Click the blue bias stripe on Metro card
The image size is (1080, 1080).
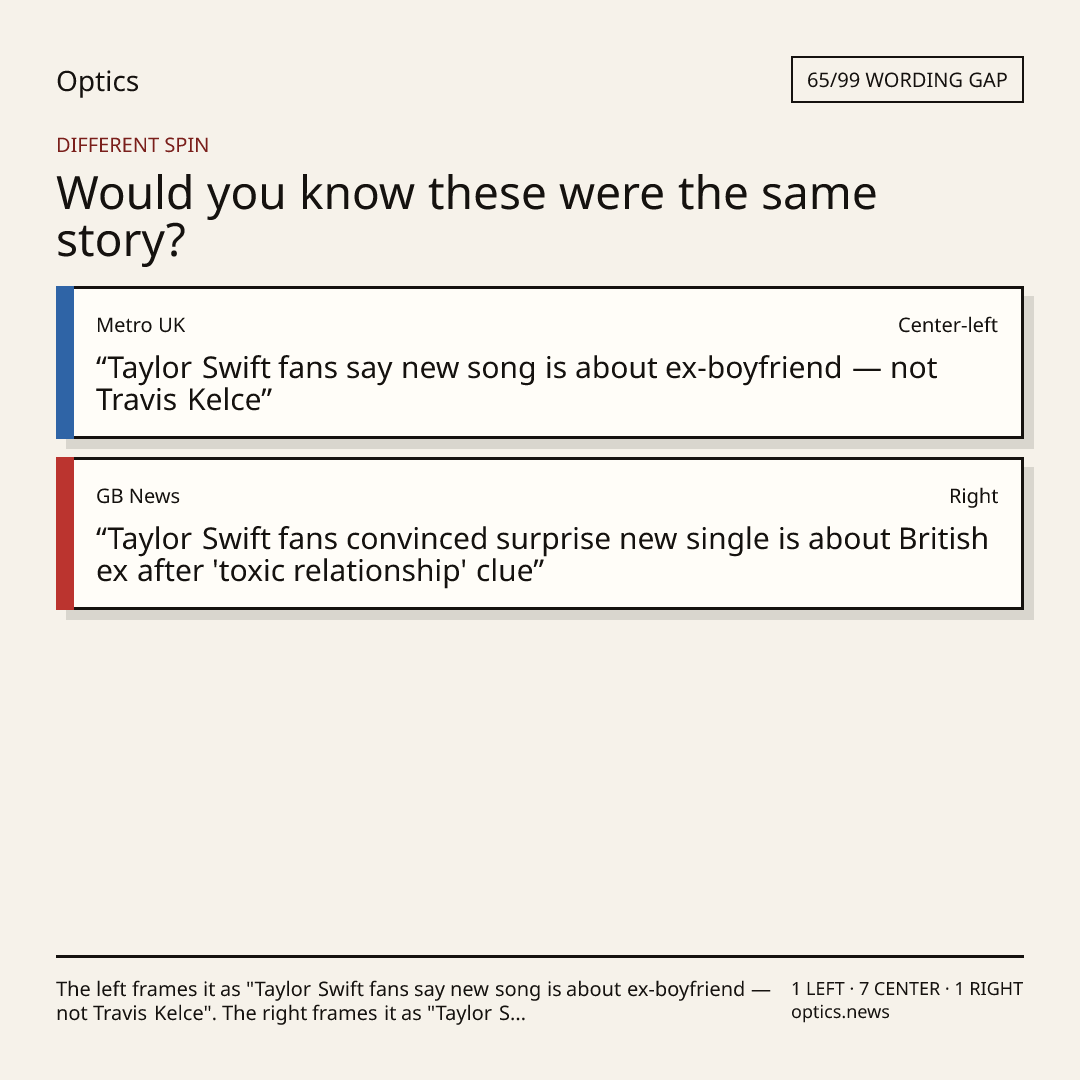tap(65, 362)
